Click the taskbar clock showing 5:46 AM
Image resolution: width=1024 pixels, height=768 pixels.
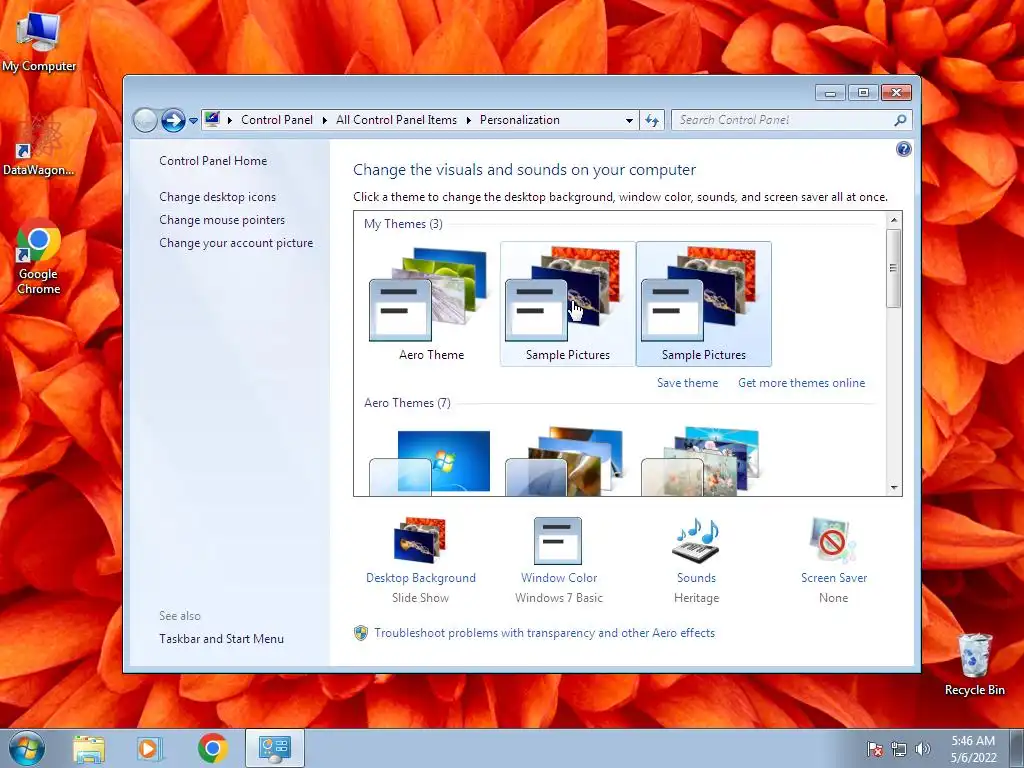tap(973, 749)
